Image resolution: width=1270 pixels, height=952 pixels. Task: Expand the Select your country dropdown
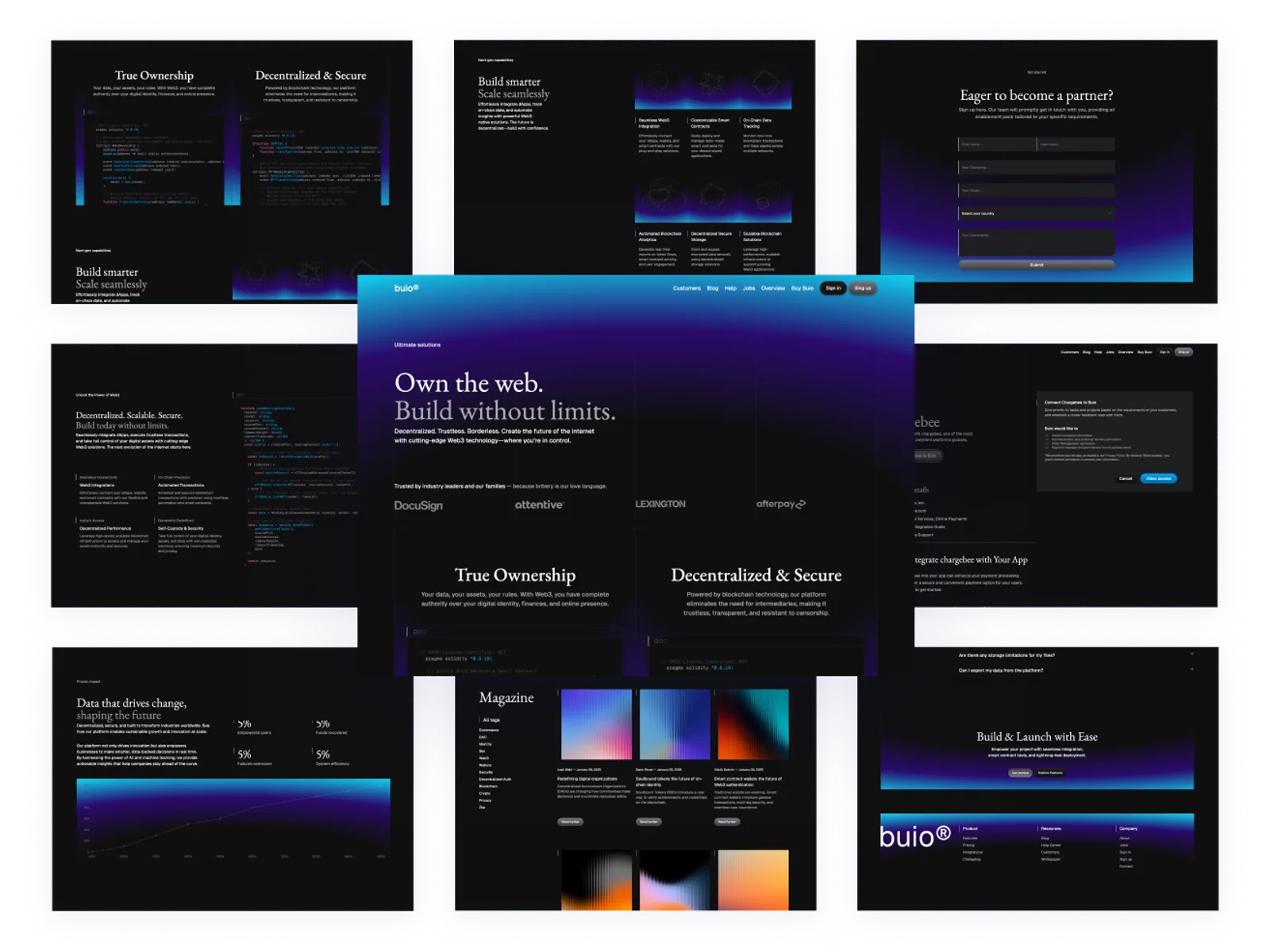1036,213
